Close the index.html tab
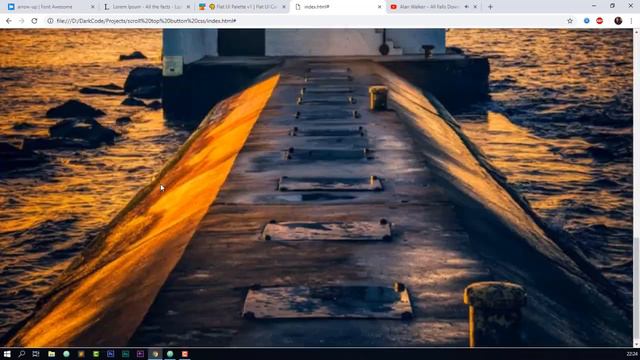The width and height of the screenshot is (640, 360). pyautogui.click(x=380, y=7)
